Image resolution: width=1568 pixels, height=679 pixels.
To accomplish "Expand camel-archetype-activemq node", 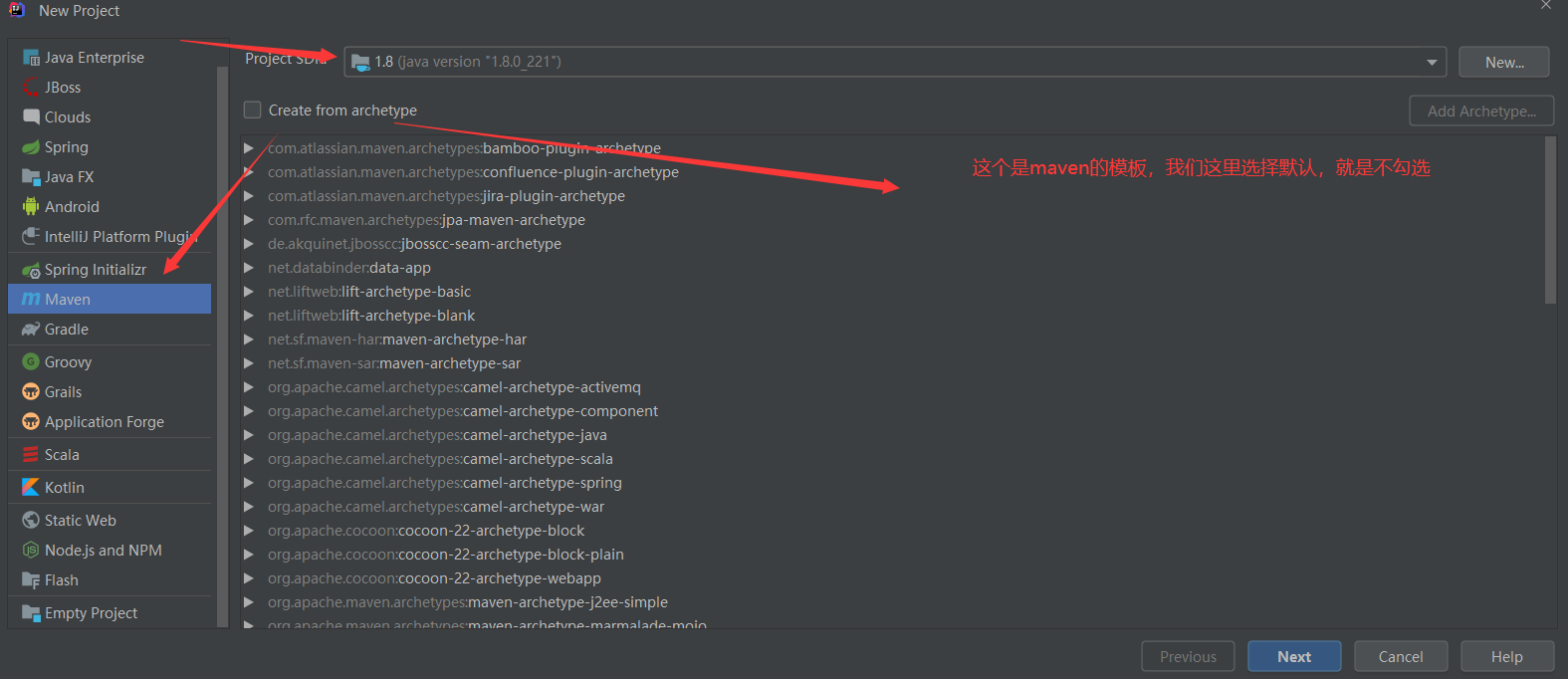I will coord(249,387).
